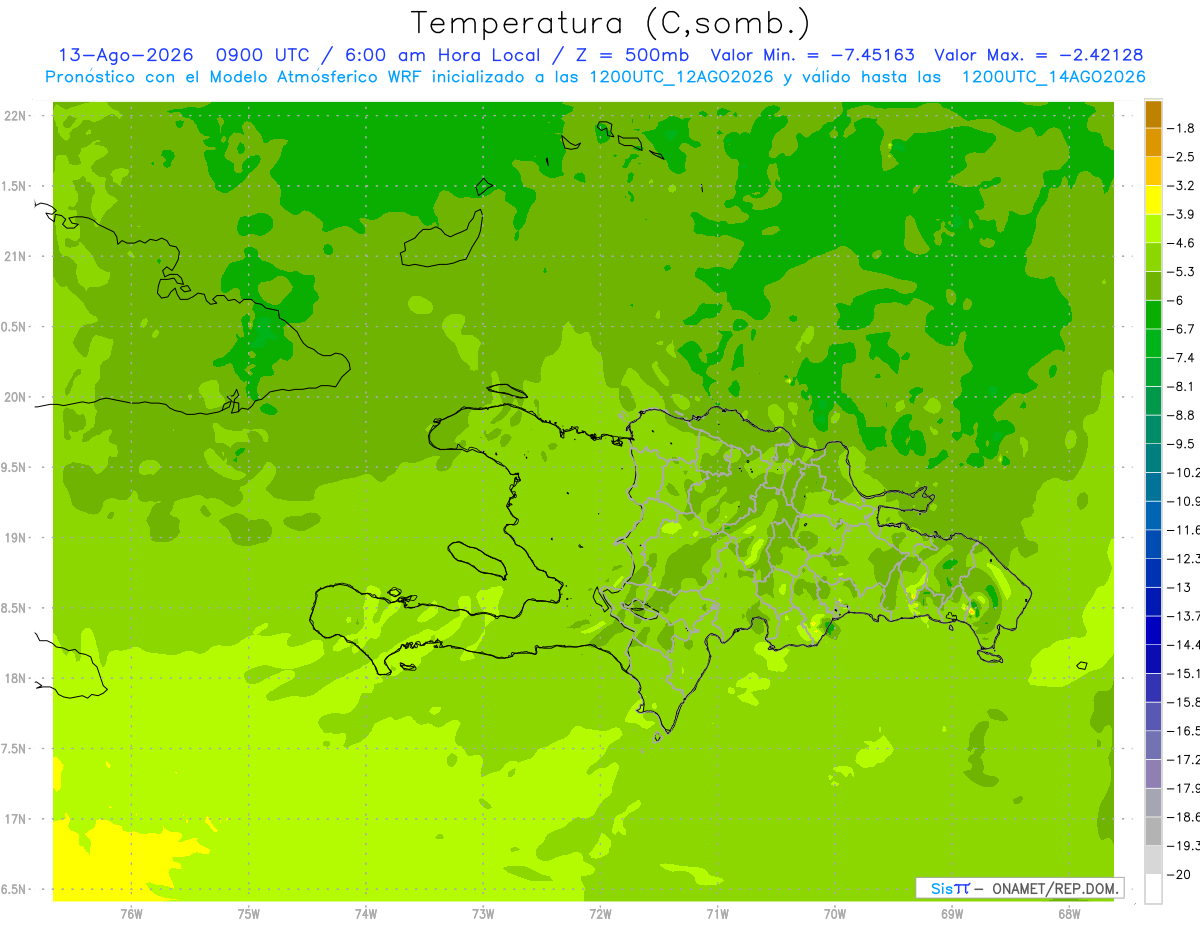The height and width of the screenshot is (927, 1200).
Task: Click the blue "Sis" logo text
Action: pyautogui.click(x=943, y=888)
